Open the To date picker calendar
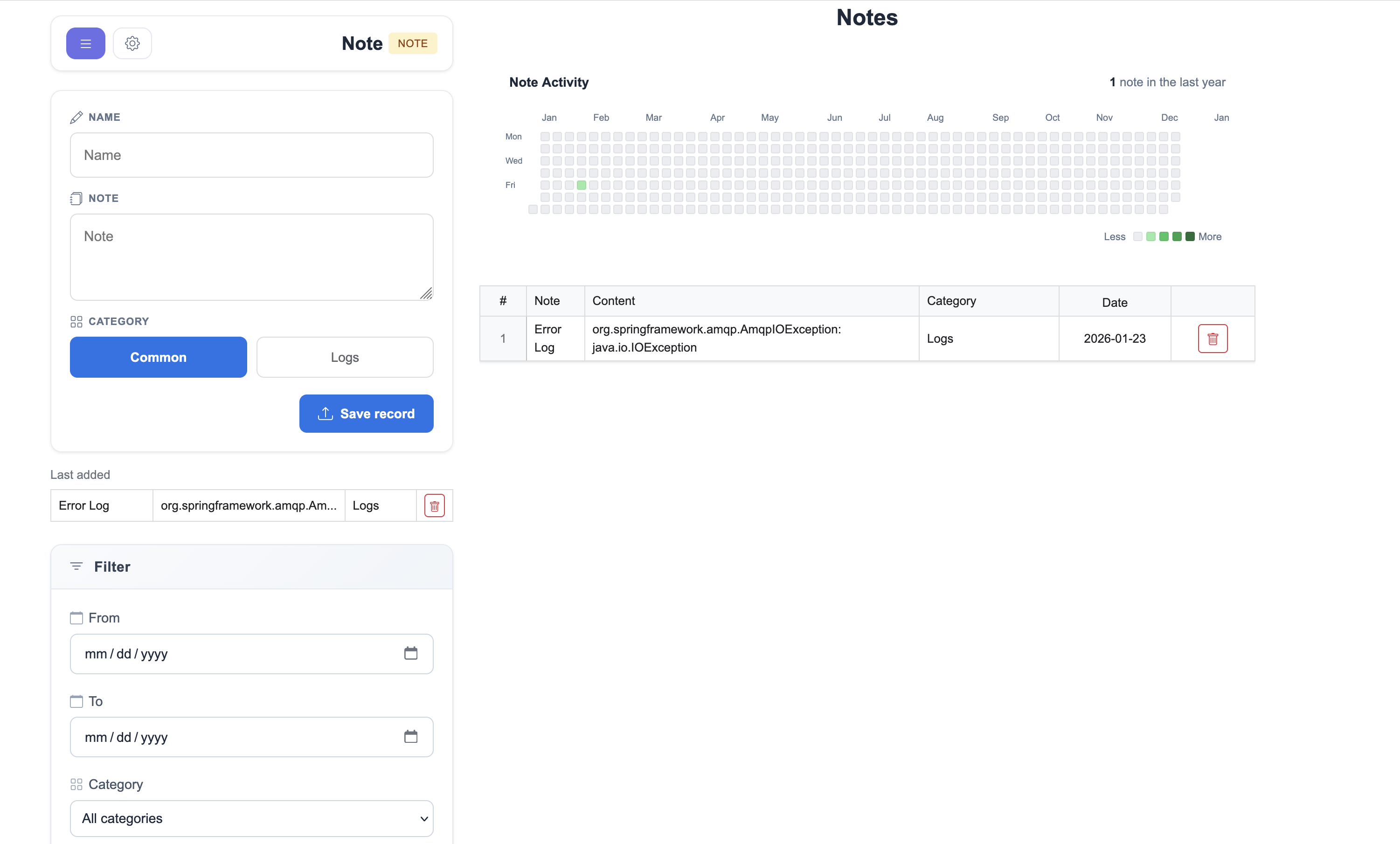1400x844 pixels. coord(411,737)
